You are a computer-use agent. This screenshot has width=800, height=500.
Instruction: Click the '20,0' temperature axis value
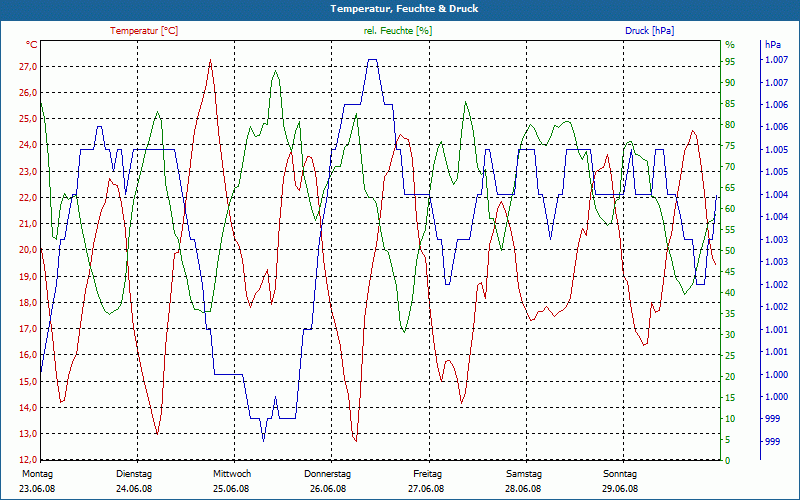coord(28,250)
